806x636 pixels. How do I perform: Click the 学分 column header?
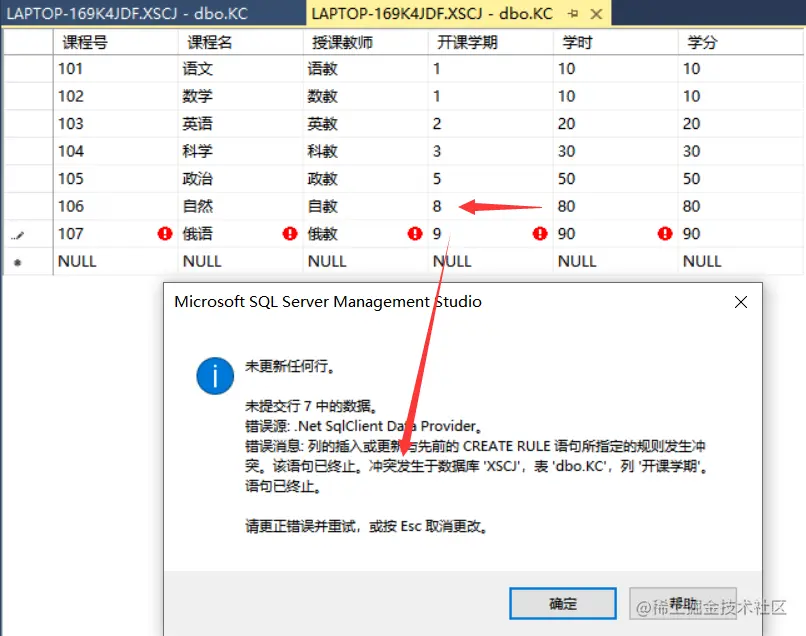point(740,42)
